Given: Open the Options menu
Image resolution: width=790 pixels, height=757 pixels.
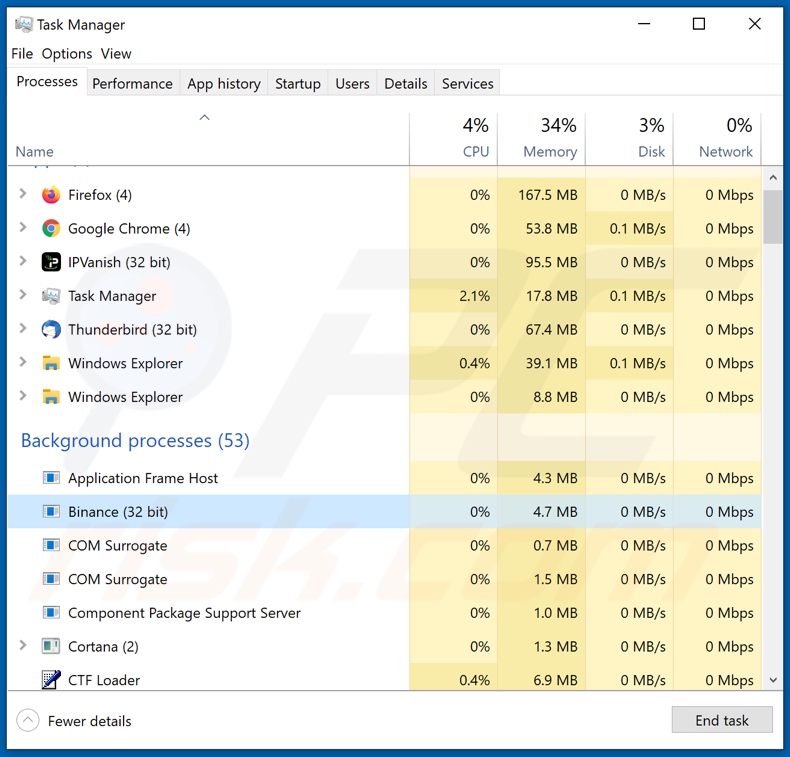Looking at the screenshot, I should pos(67,54).
